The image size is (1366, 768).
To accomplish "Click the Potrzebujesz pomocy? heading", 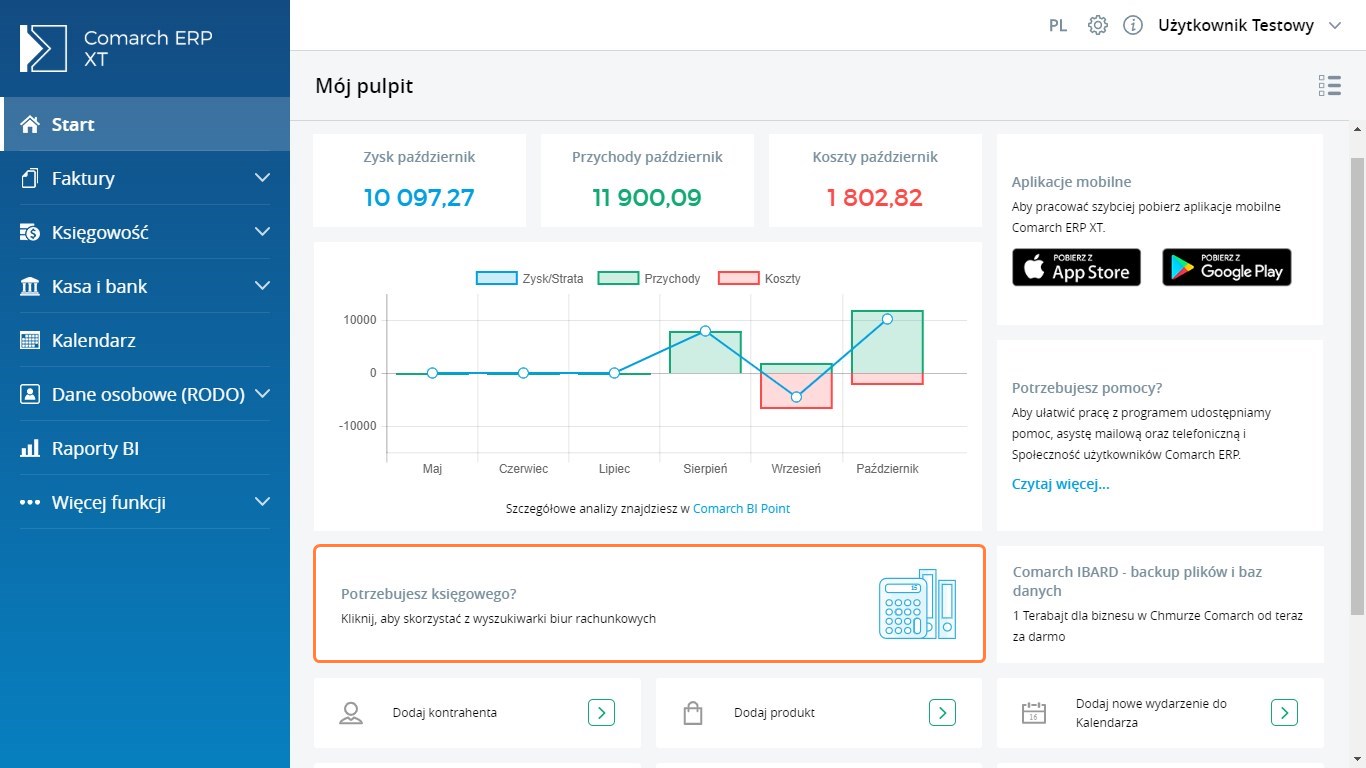I will click(x=1087, y=388).
